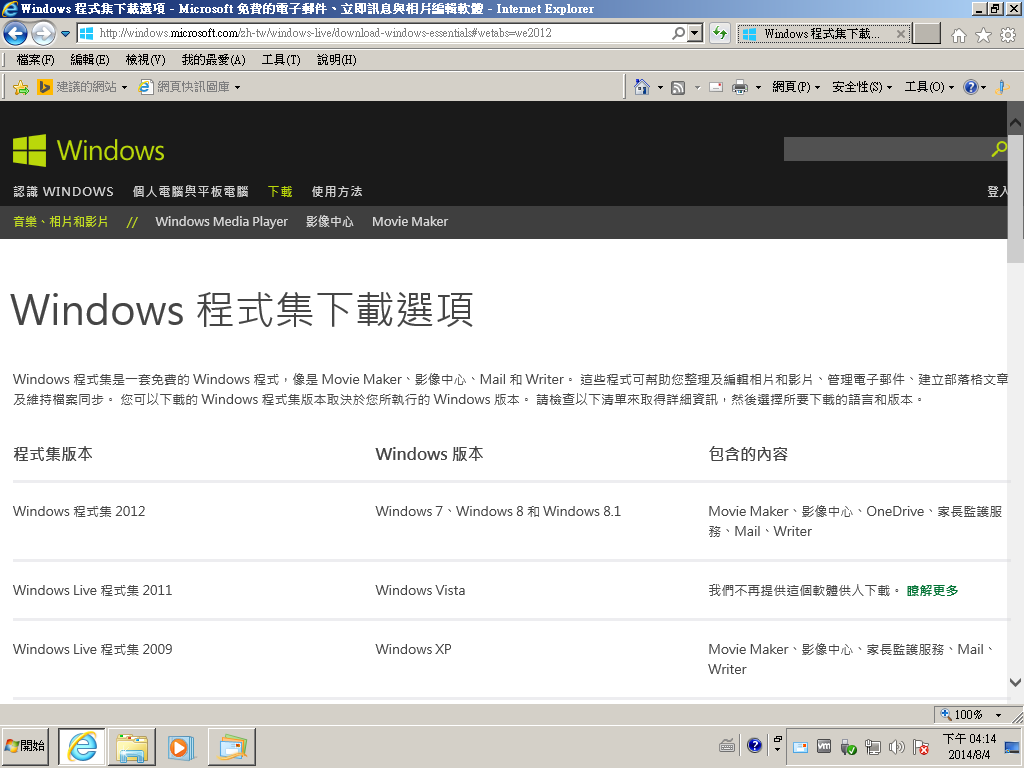
Task: Click the Windows Live 程式集 2009 text
Action: click(x=93, y=649)
